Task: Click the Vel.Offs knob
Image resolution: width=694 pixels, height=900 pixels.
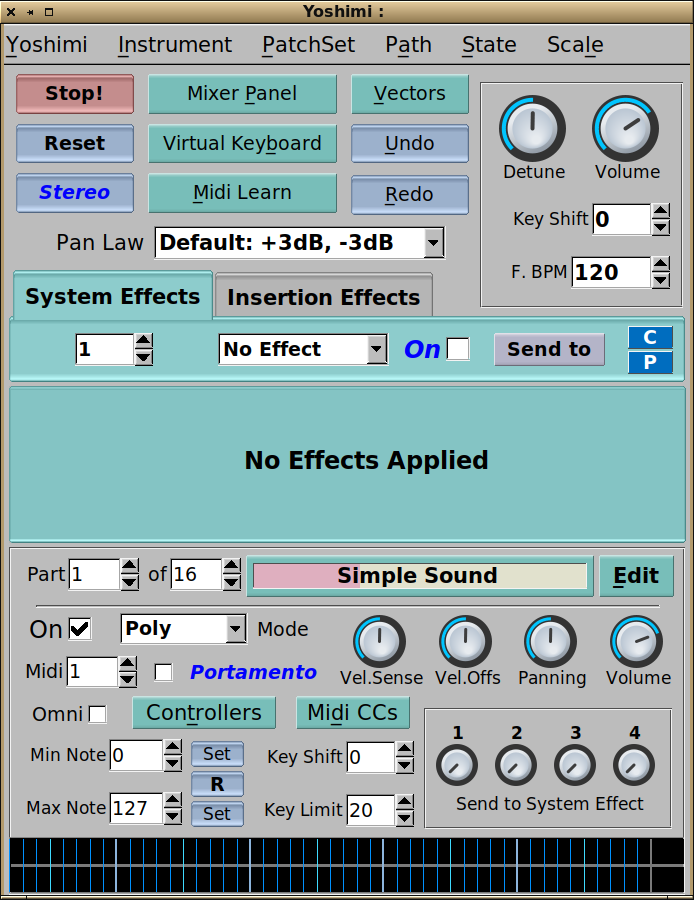Action: pyautogui.click(x=466, y=641)
